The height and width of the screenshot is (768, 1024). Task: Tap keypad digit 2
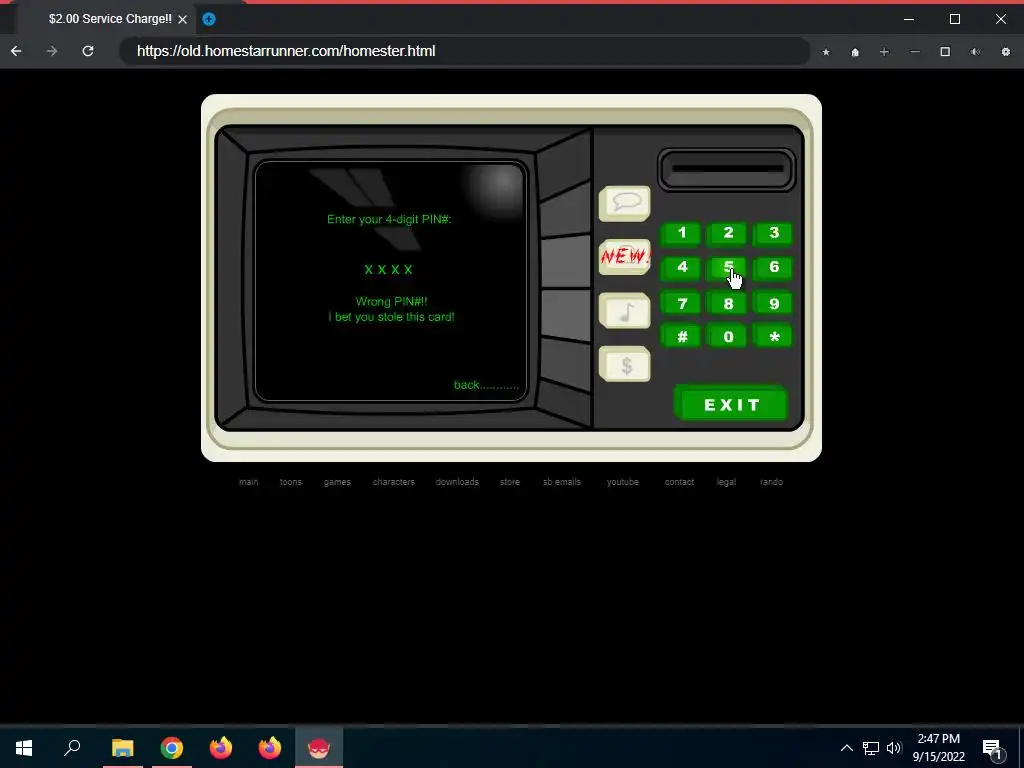[x=728, y=233]
